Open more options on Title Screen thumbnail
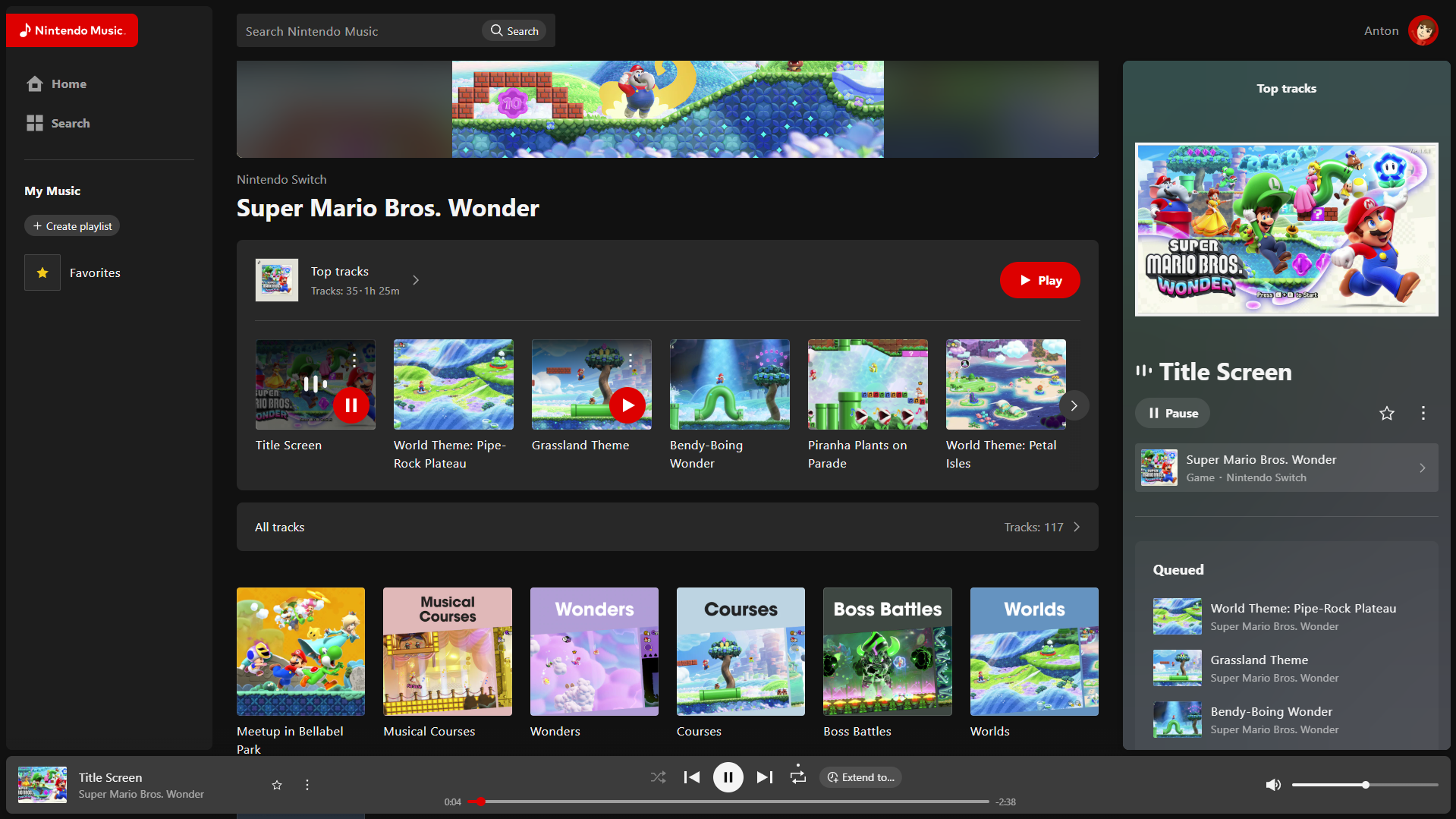The image size is (1456, 819). pyautogui.click(x=354, y=360)
